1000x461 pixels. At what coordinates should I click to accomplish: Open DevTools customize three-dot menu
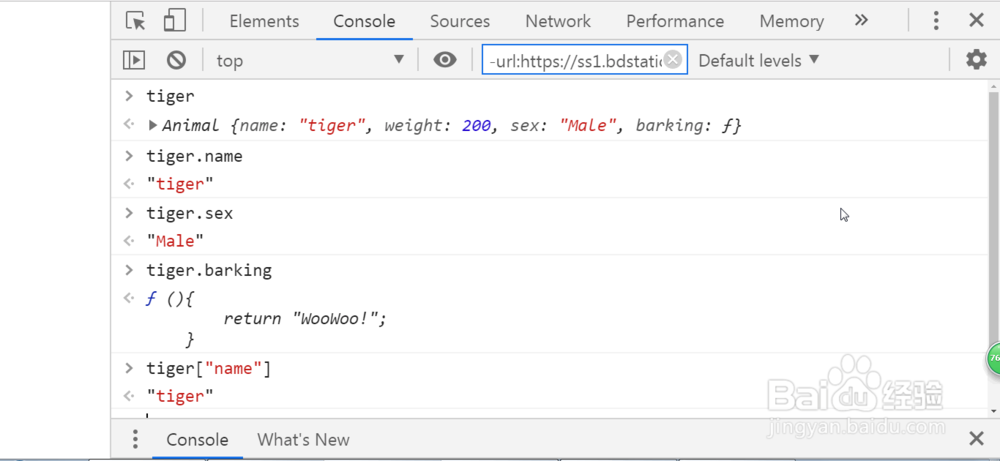(936, 21)
